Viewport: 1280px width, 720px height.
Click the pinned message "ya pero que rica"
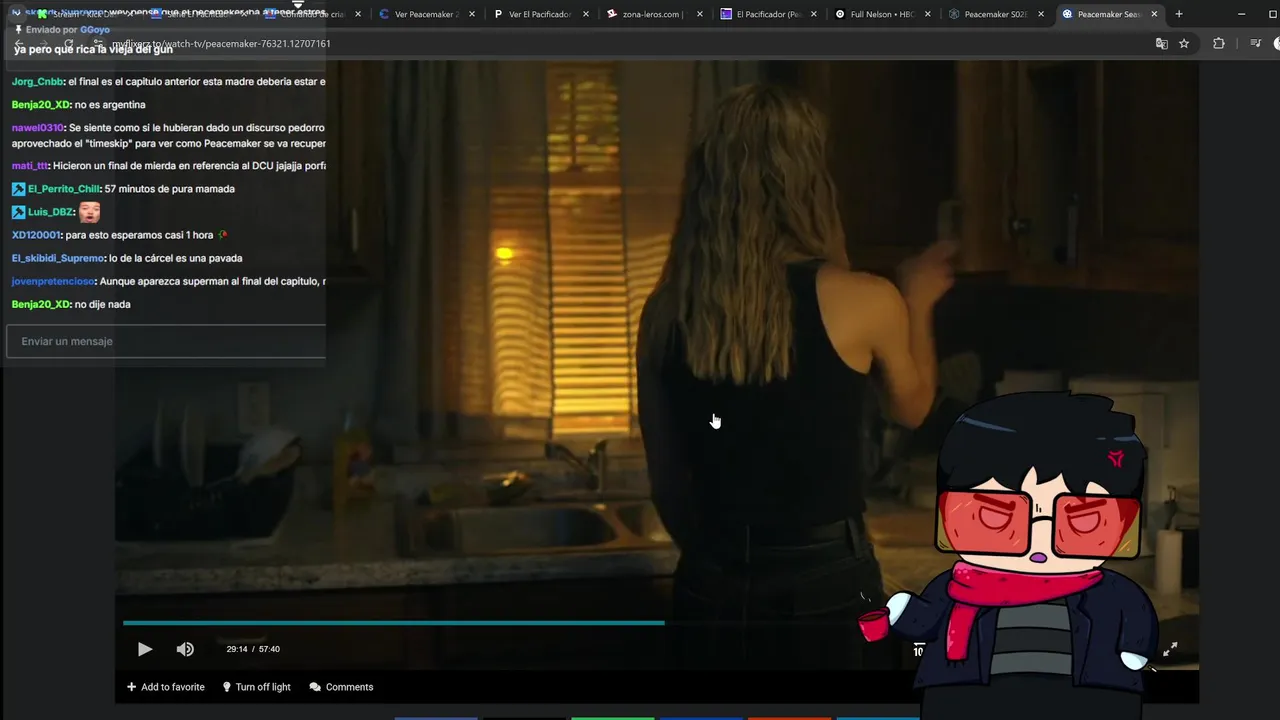pos(94,49)
